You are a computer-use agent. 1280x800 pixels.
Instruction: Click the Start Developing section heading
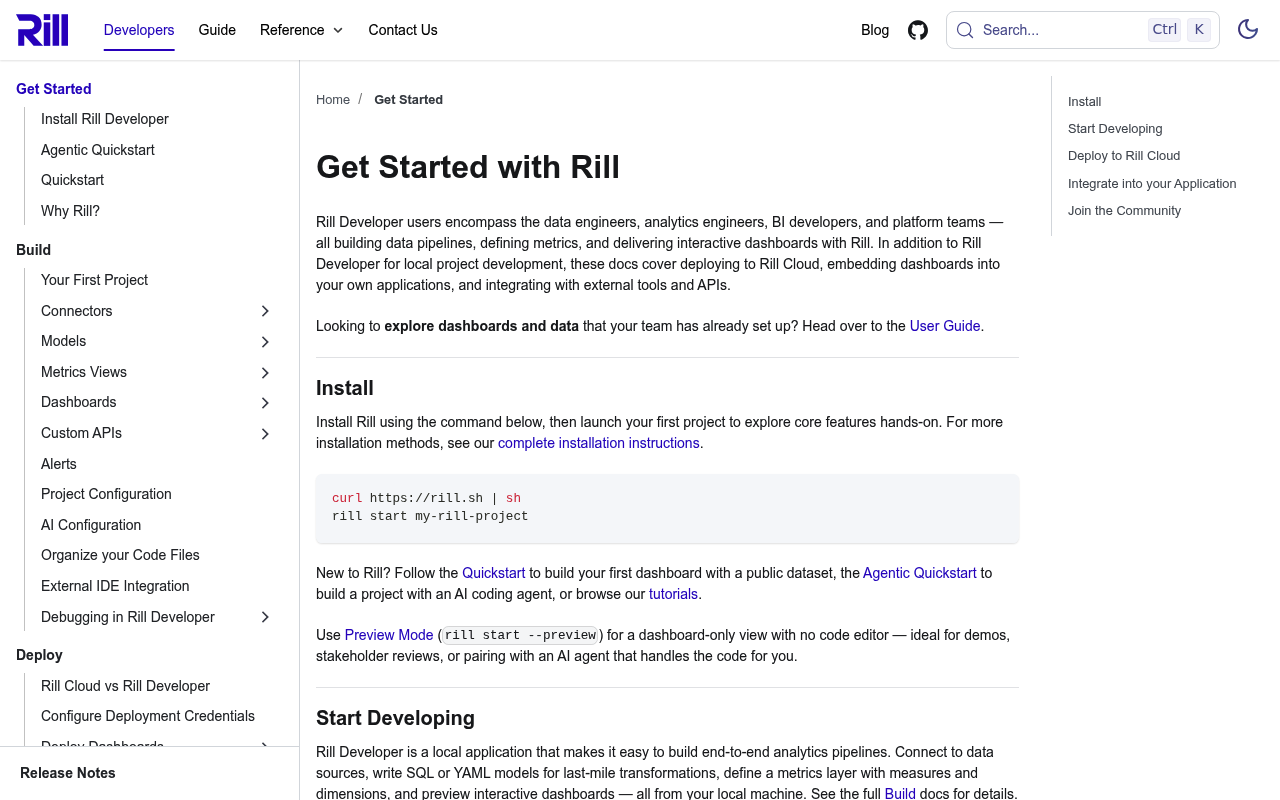395,718
